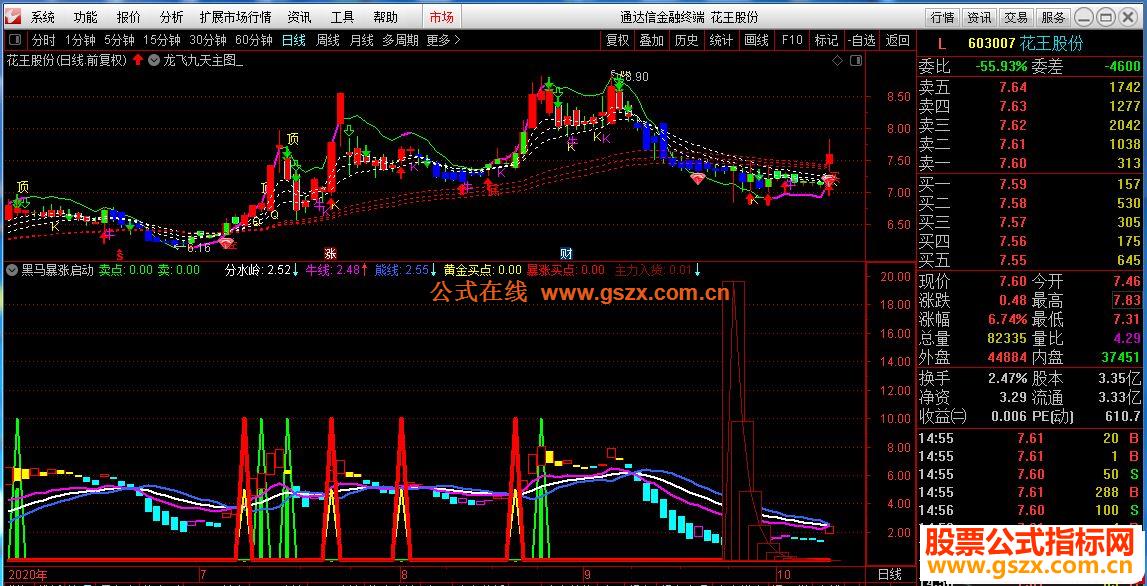Switch to 15分钟 period
The image size is (1147, 586).
[162, 40]
